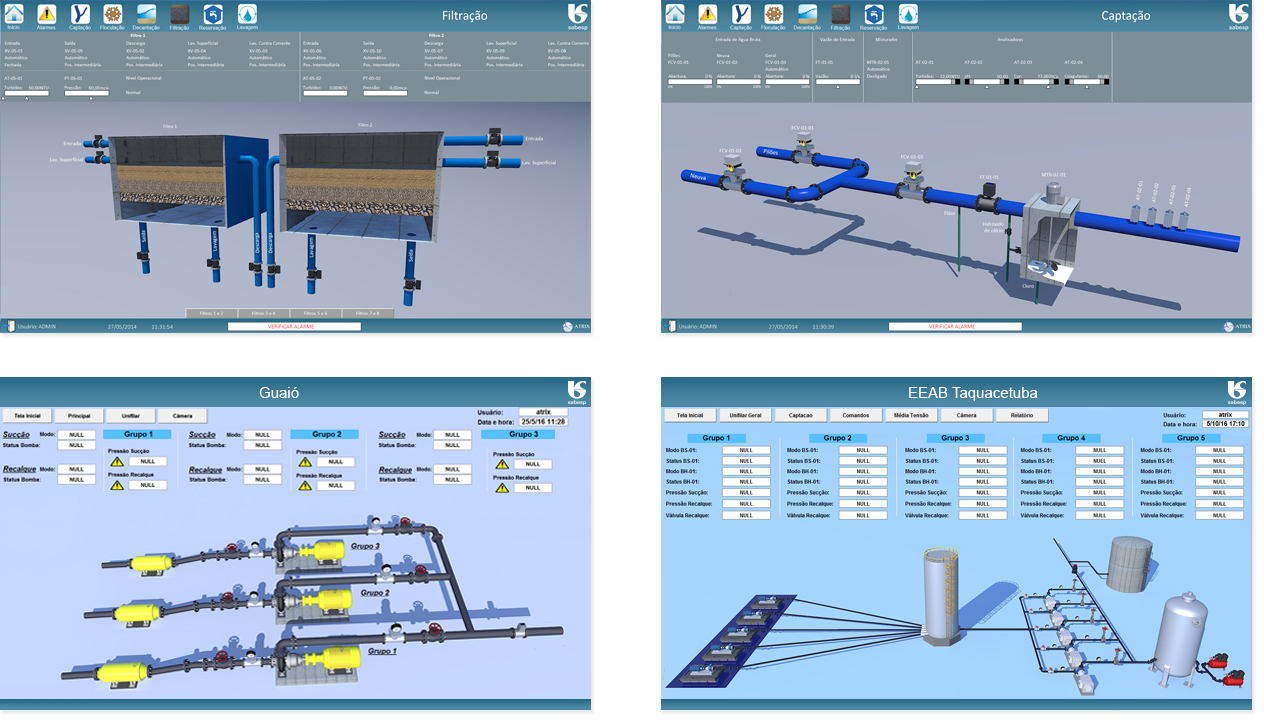Click logout door icon in Captação status bar
Screen dimensions: 1264x720
click(671, 326)
